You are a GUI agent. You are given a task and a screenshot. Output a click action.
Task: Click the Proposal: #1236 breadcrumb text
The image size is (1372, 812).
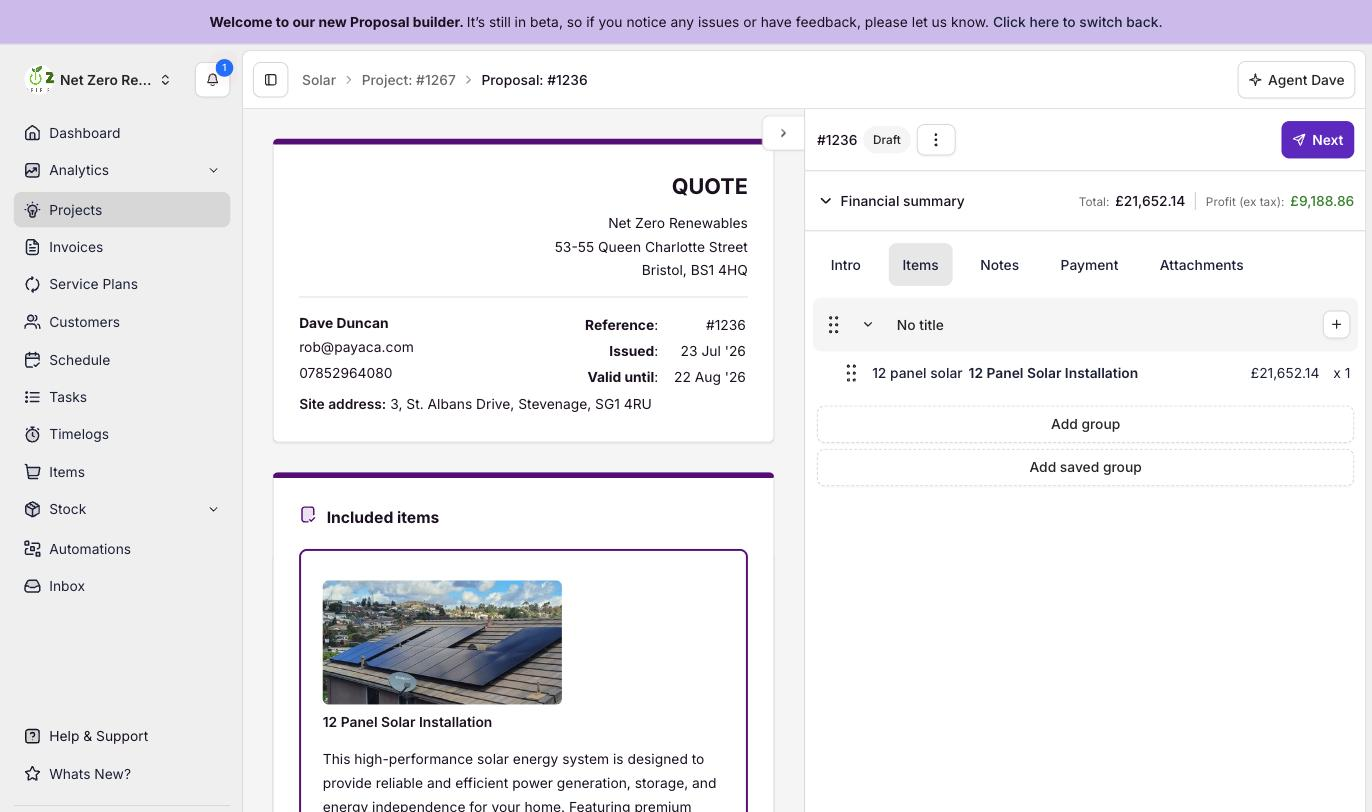click(x=534, y=80)
